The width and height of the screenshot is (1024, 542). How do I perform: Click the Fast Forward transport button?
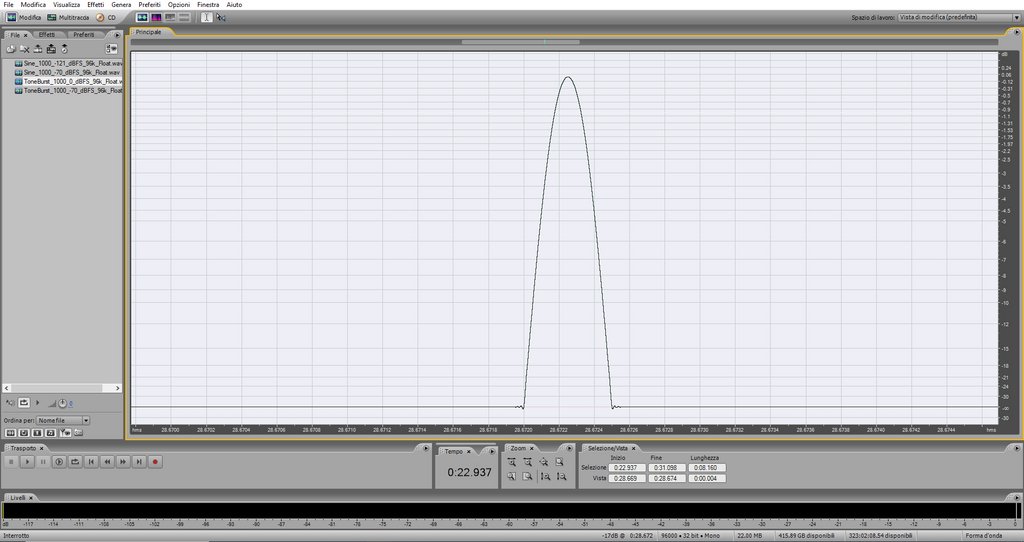[123, 462]
